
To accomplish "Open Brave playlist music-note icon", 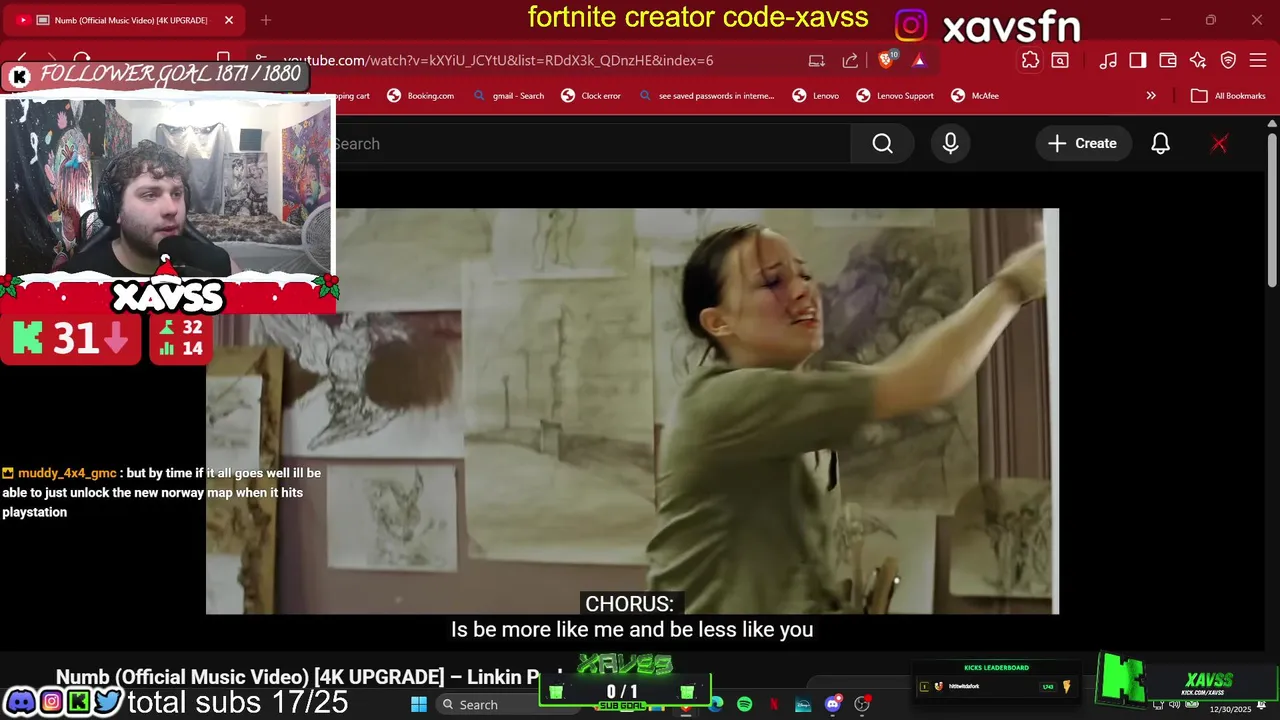I will [1108, 60].
